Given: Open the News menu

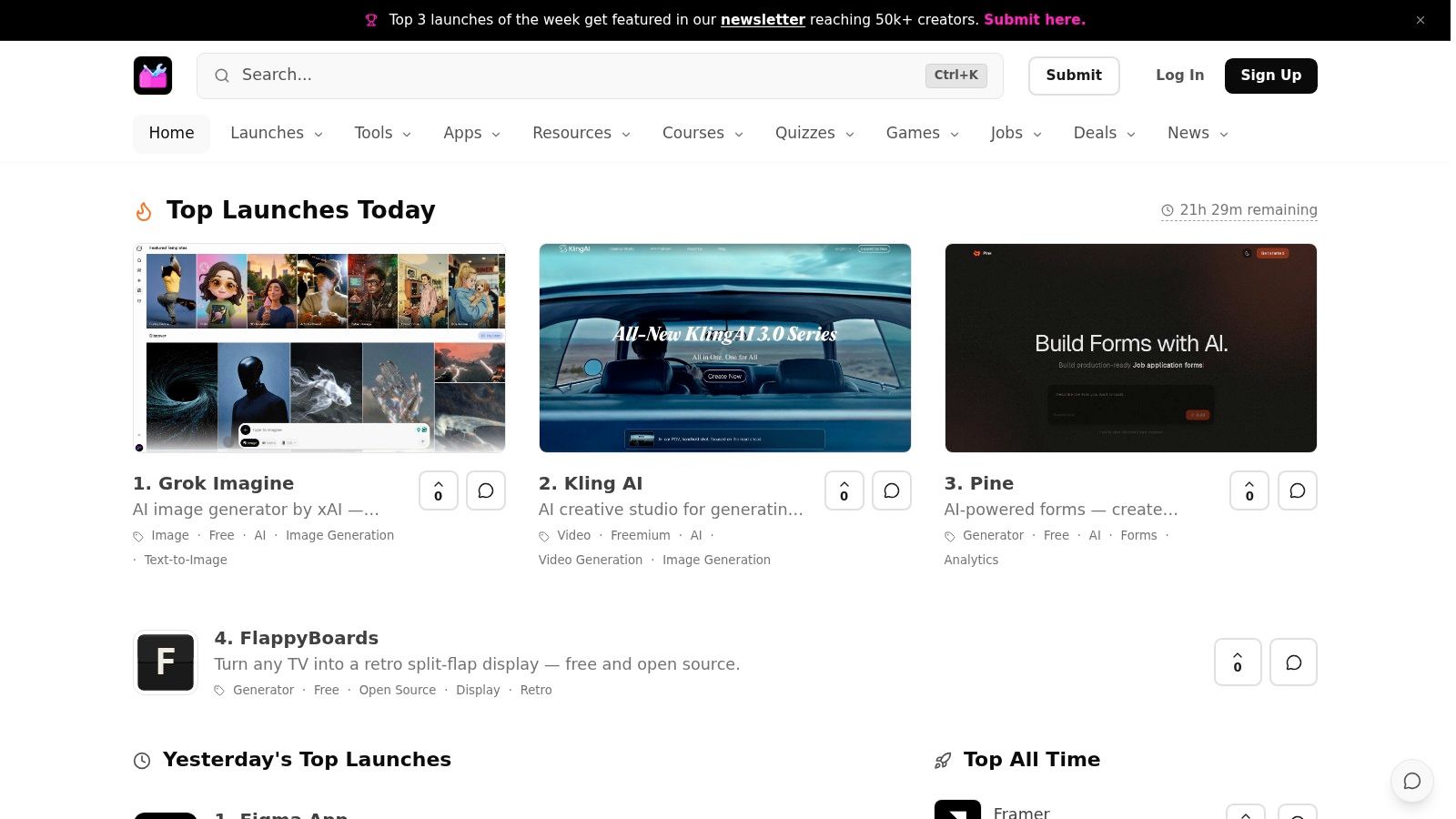Looking at the screenshot, I should point(1198,133).
